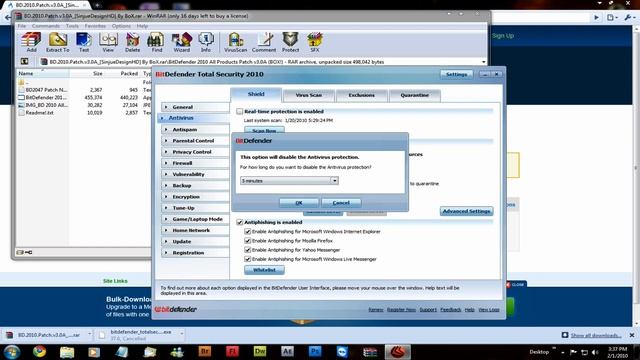Expand the General section in BitDefender sidebar
This screenshot has height=360, width=640.
tap(195, 107)
